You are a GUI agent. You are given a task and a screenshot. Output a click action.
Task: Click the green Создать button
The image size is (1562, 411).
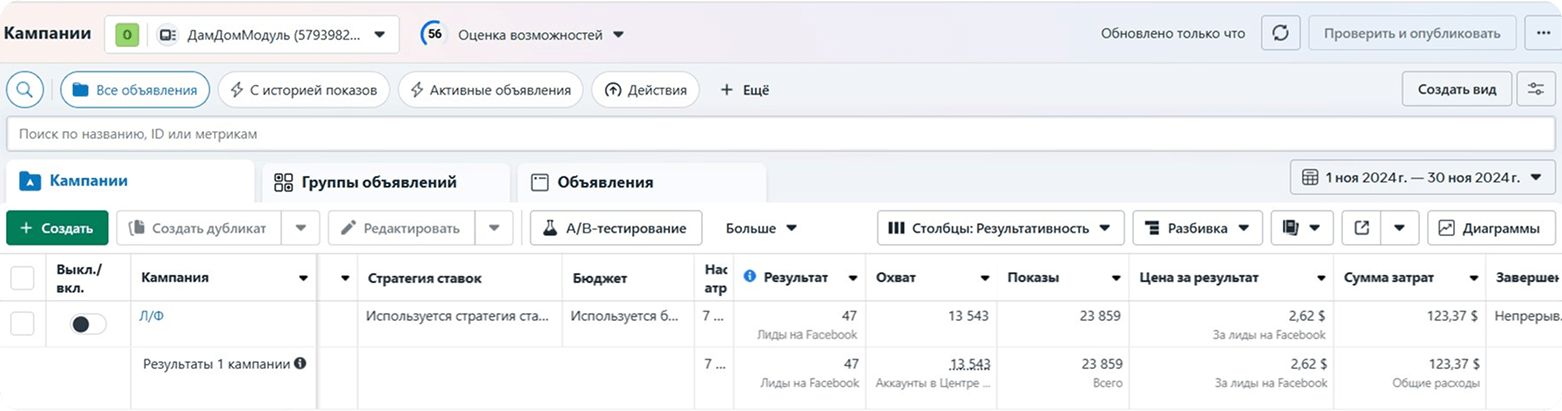click(x=57, y=228)
